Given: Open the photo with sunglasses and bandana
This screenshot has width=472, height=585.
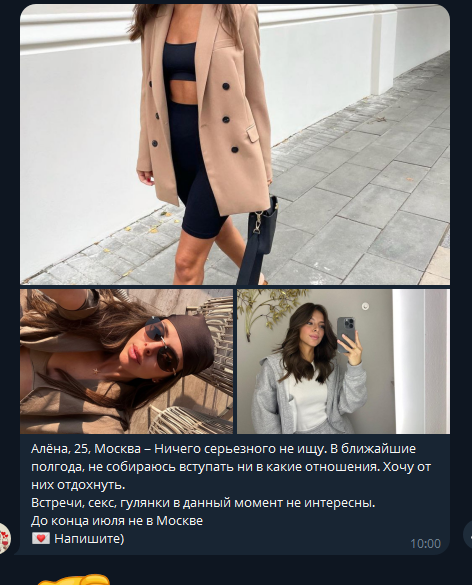Looking at the screenshot, I should tap(126, 361).
